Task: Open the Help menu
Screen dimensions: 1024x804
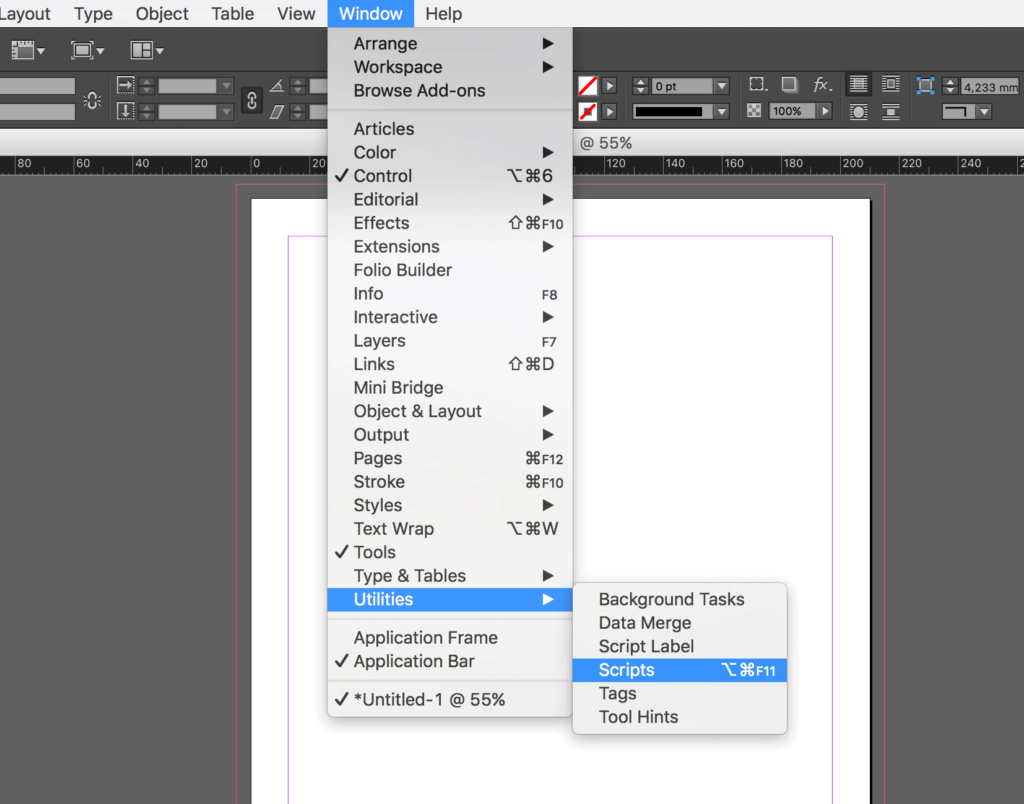Action: click(443, 13)
